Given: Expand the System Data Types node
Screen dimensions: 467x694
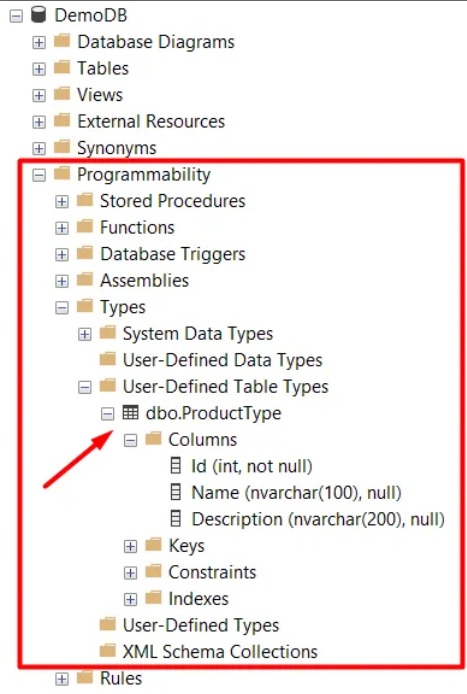Looking at the screenshot, I should pyautogui.click(x=85, y=335).
